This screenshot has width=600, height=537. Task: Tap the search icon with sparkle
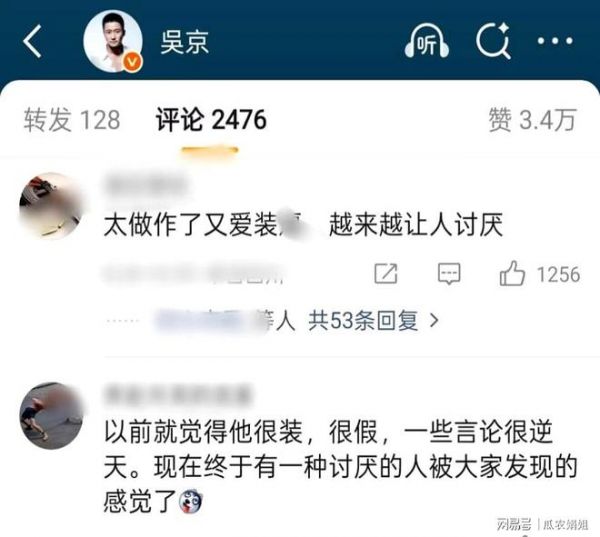click(x=493, y=41)
